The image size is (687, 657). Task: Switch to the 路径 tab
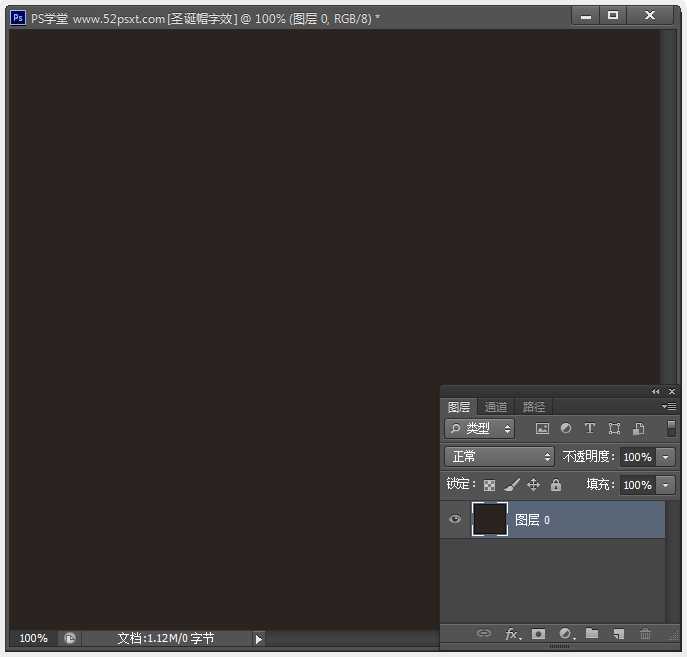coord(534,407)
